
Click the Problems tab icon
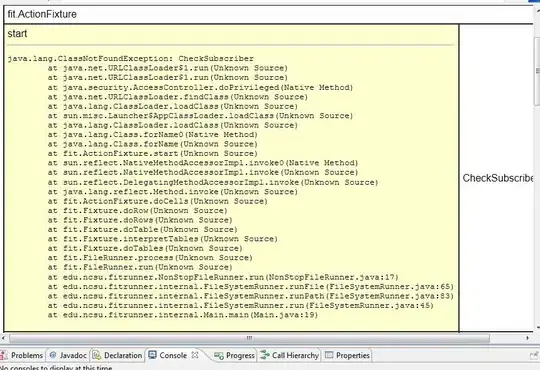pyautogui.click(x=4, y=355)
